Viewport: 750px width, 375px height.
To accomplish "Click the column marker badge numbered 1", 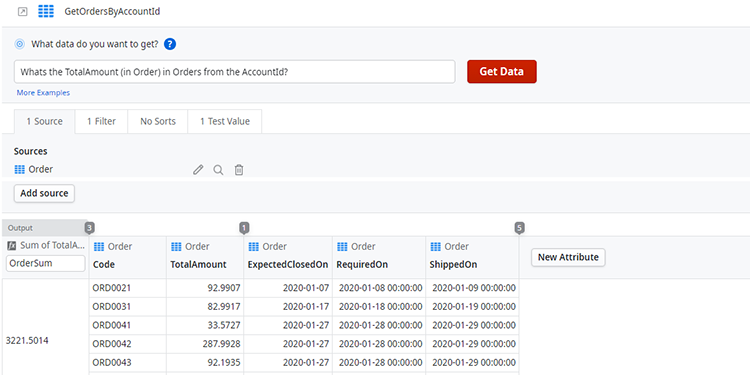I will coord(244,228).
